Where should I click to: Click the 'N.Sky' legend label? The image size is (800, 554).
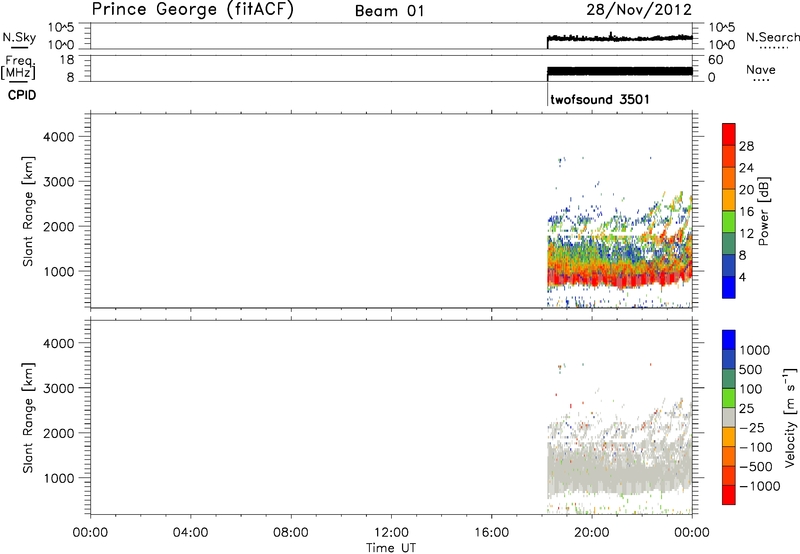pyautogui.click(x=19, y=37)
